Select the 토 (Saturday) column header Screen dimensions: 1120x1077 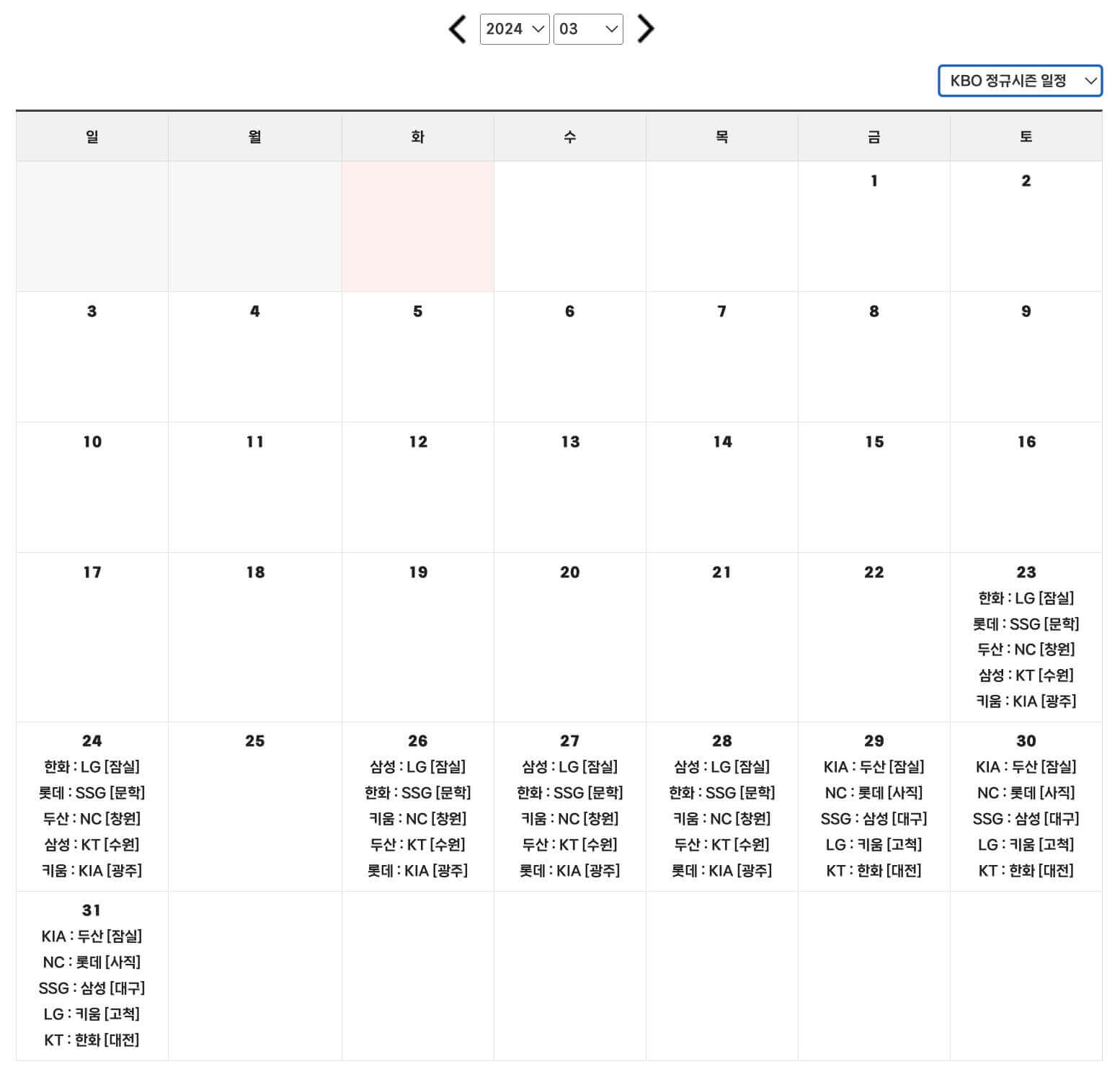[1026, 136]
